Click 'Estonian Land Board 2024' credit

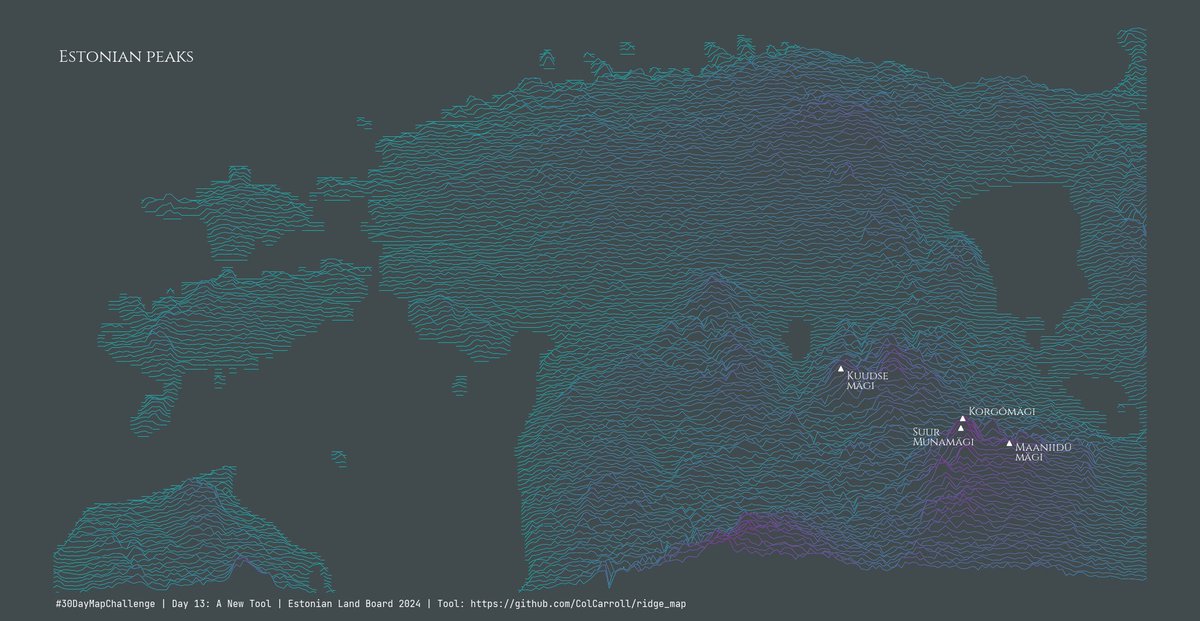pos(353,604)
